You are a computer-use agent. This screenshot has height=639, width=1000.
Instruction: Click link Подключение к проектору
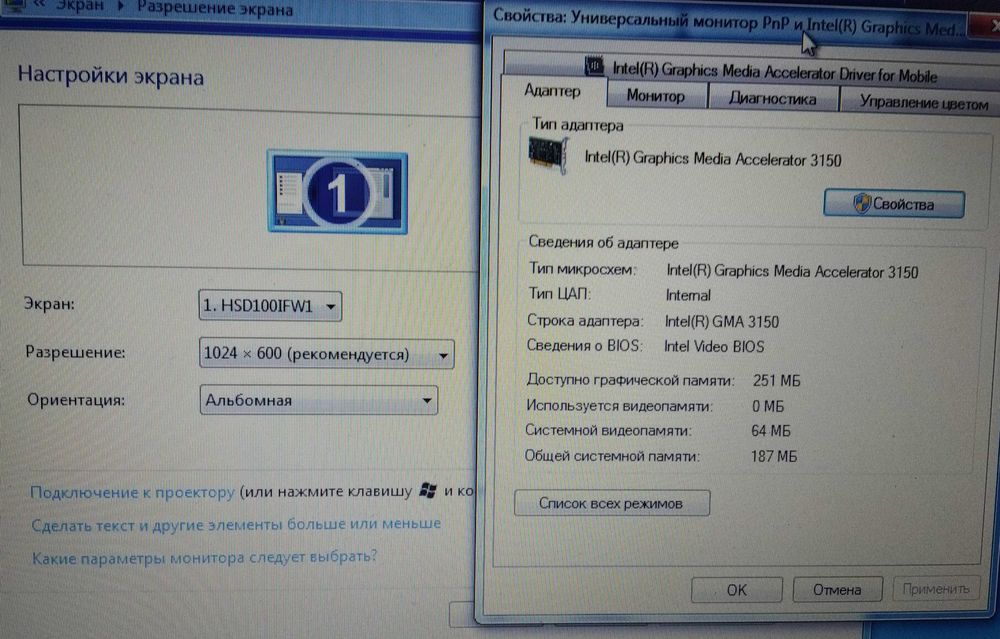133,492
